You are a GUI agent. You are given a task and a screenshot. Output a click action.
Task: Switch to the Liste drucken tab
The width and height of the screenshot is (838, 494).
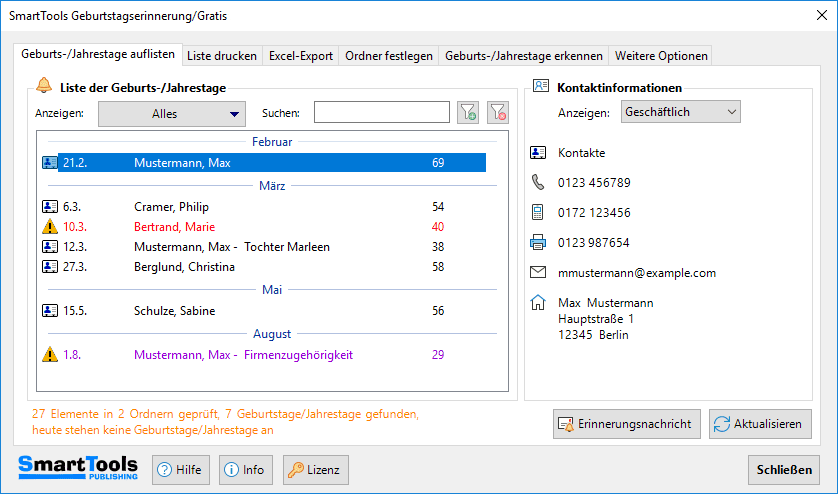(222, 56)
